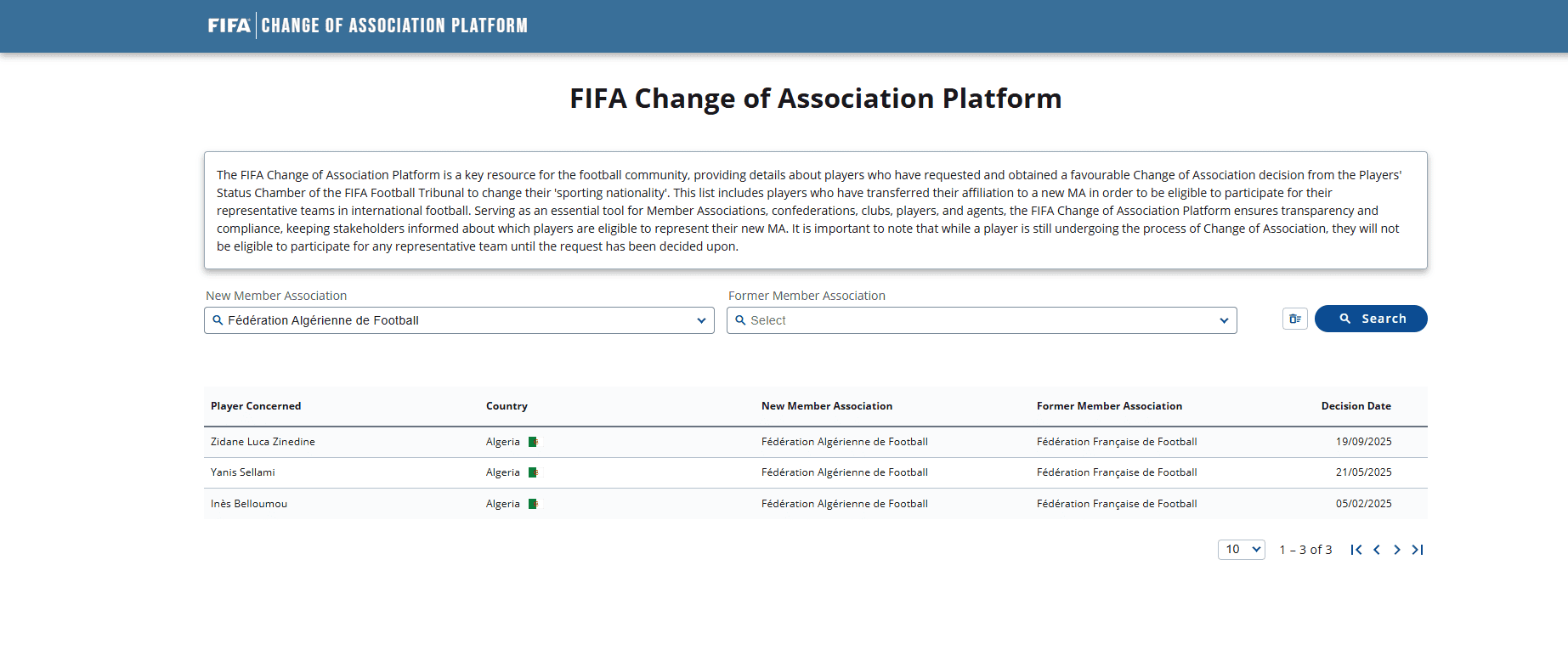Click Algeria flag in Zidane Luca row
Image resolution: width=1568 pixels, height=650 pixels.
(533, 442)
